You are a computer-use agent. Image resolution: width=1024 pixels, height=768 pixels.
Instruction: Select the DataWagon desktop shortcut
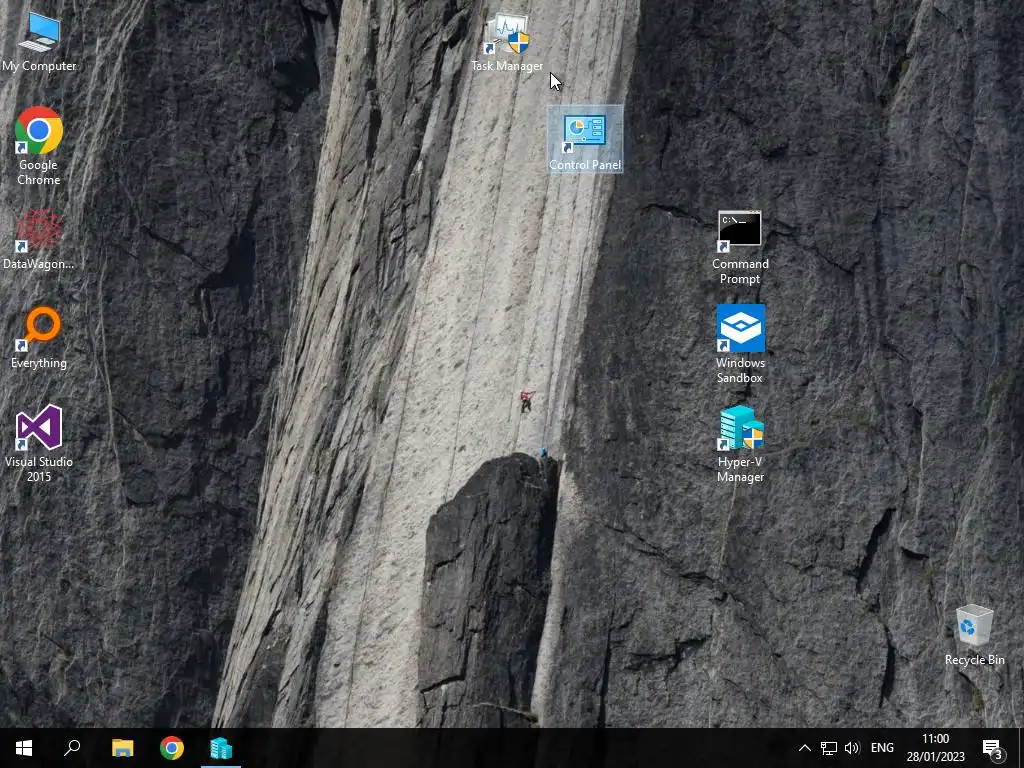pyautogui.click(x=39, y=239)
